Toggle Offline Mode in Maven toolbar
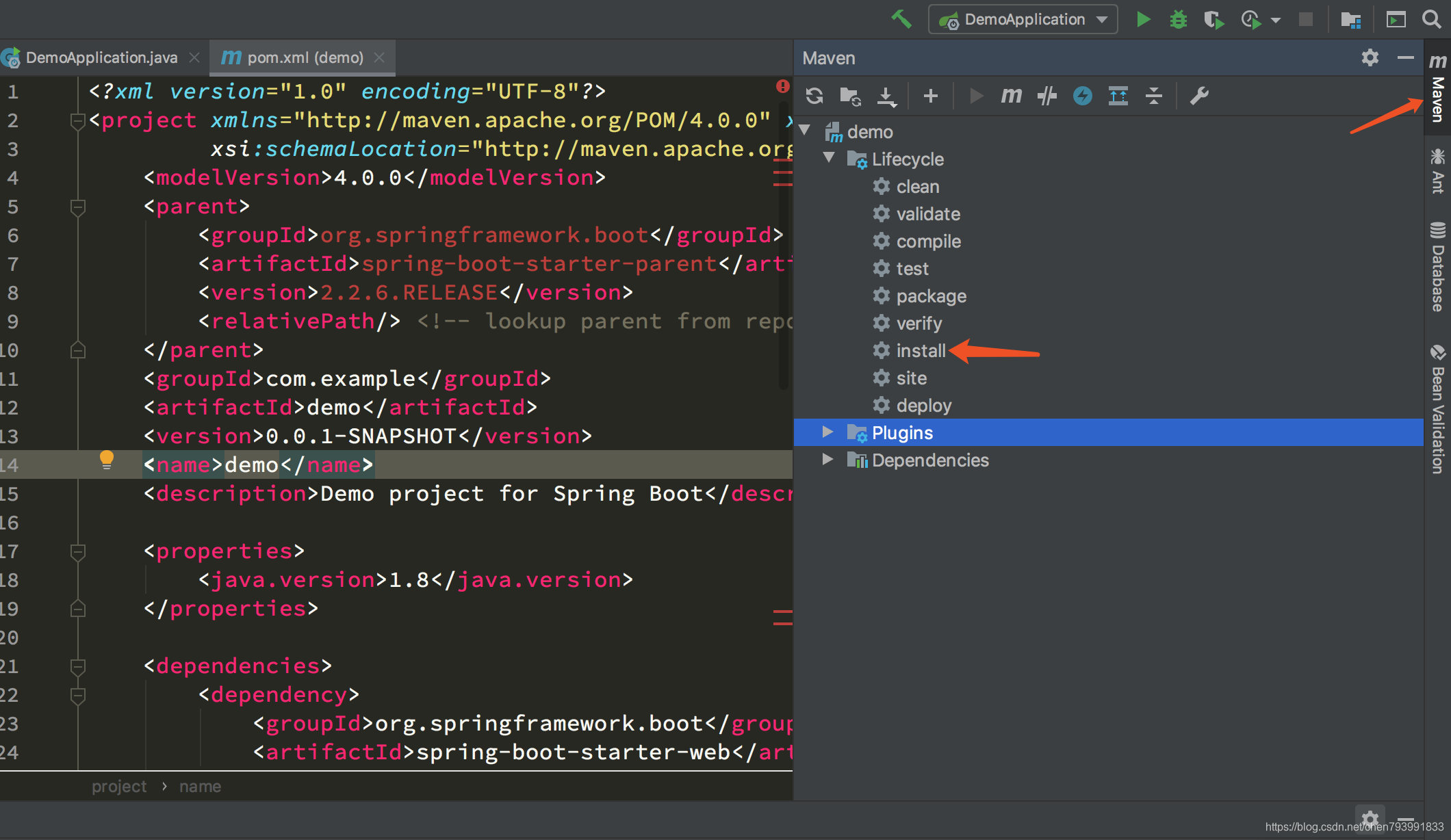The width and height of the screenshot is (1451, 840). click(x=1047, y=96)
